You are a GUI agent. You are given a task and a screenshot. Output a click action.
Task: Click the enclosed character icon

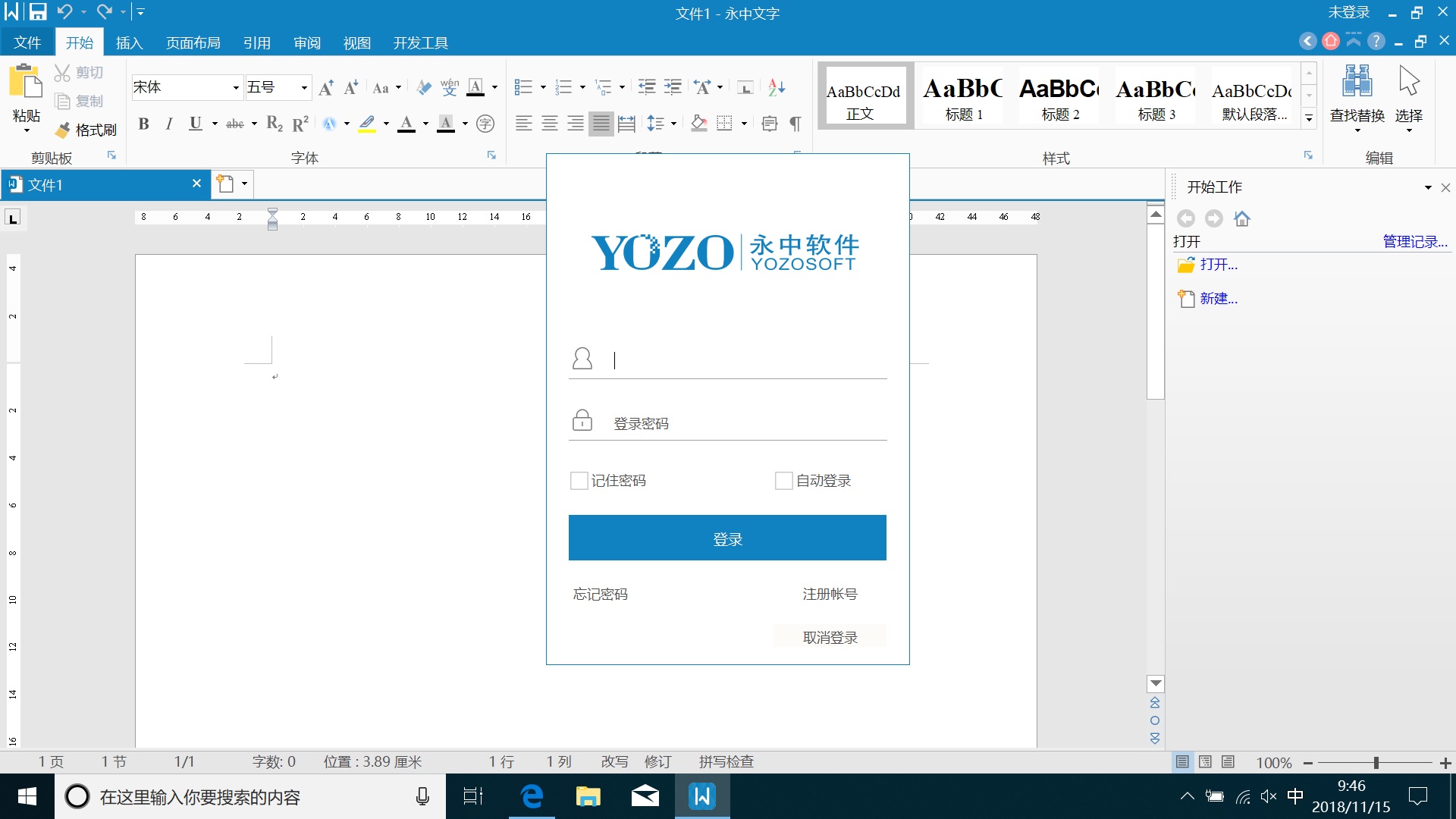[x=485, y=124]
